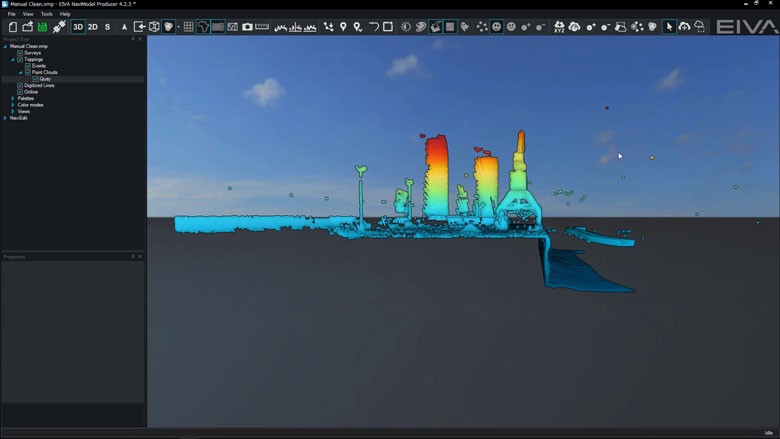Viewport: 780px width, 439px height.
Task: Uncheck the Surveys checkbox
Action: click(20, 52)
